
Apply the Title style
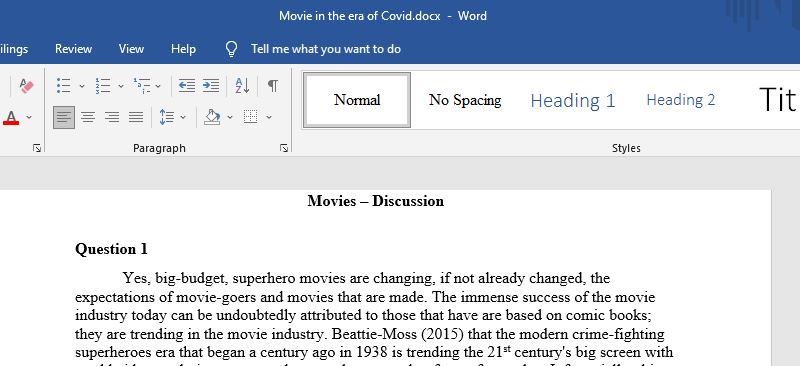click(x=777, y=100)
